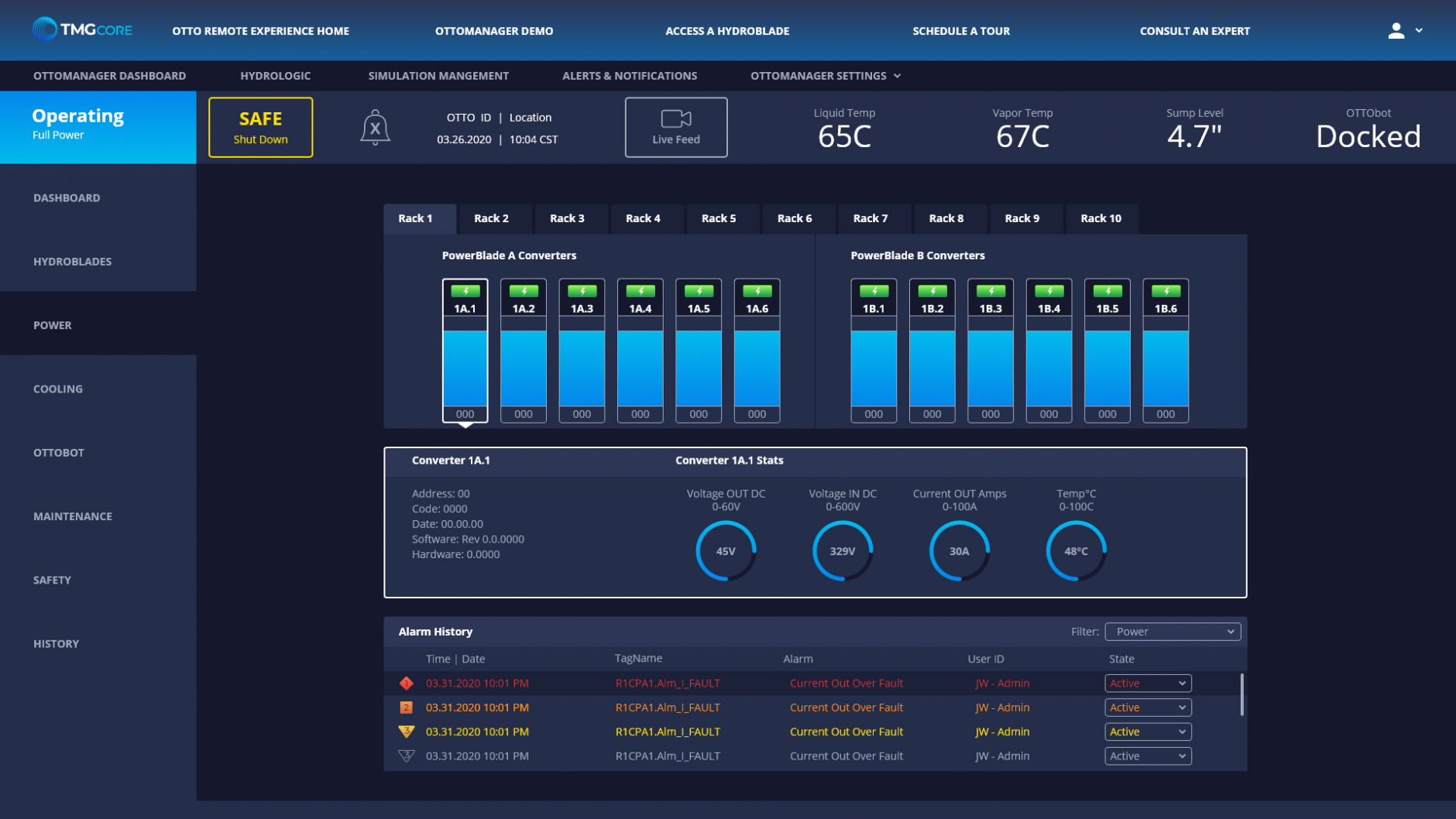This screenshot has width=1456, height=819.
Task: Click the green power icon on converter 1A.3
Action: [582, 291]
